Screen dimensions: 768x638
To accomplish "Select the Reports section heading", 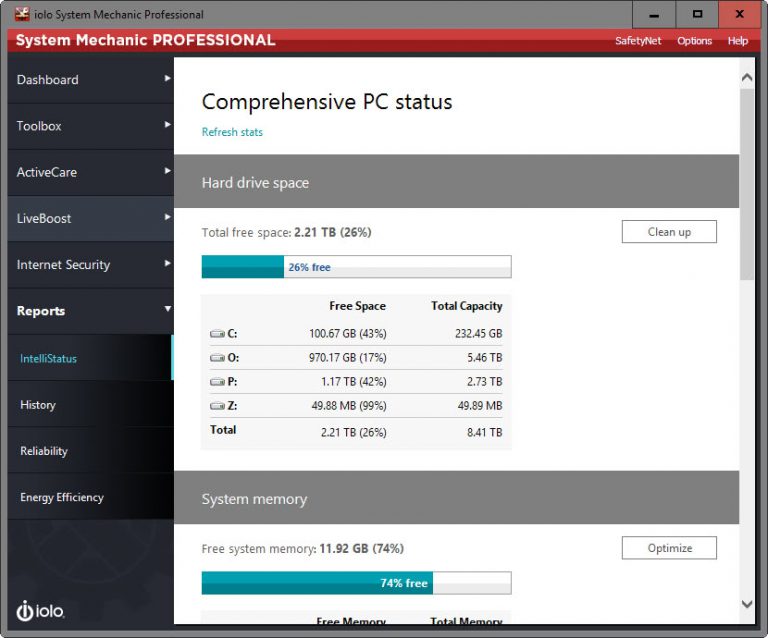I will 91,311.
